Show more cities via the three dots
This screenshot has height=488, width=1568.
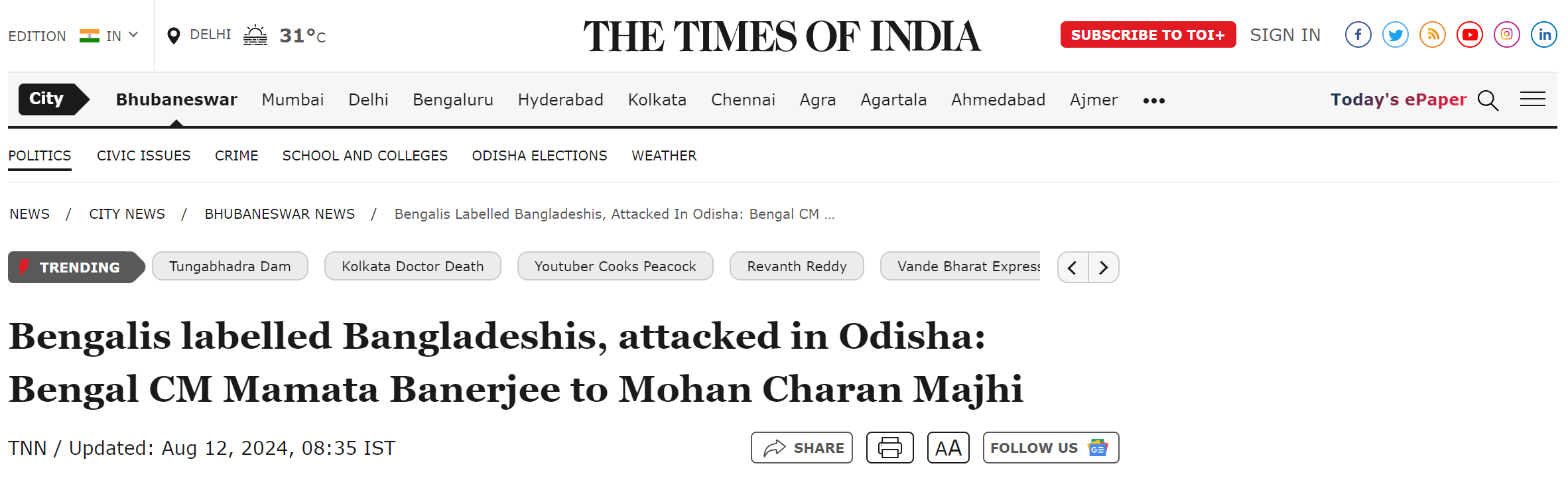[1153, 101]
